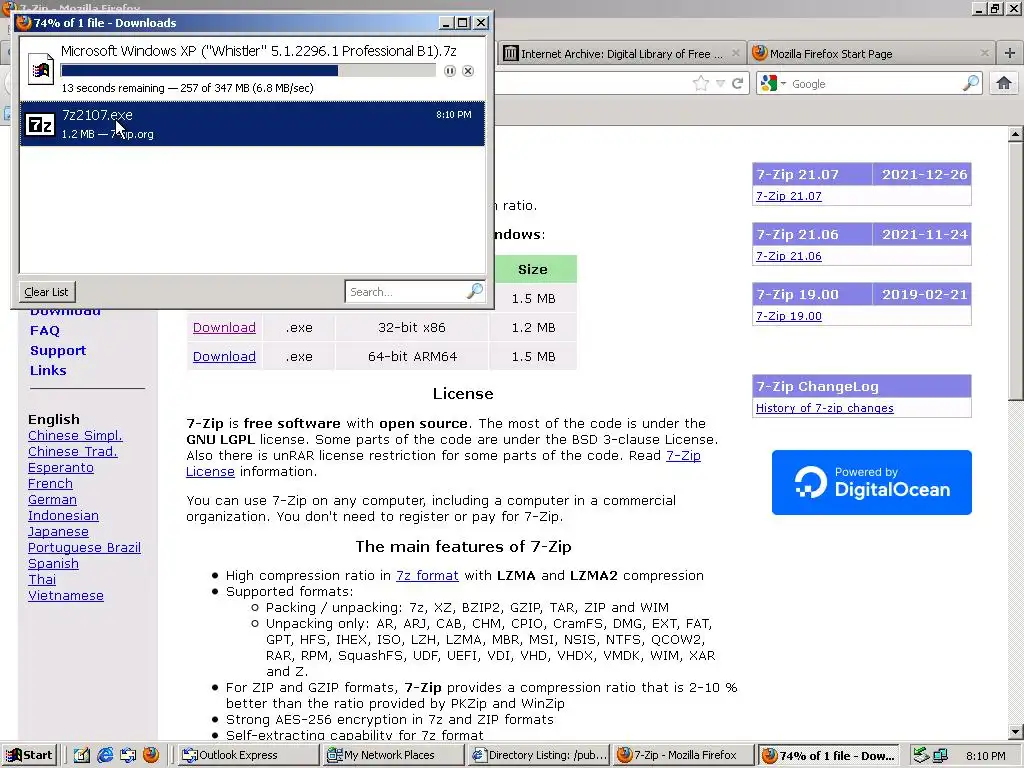Download the 64-bit ARM64 .exe
1024x768 pixels.
tap(224, 356)
